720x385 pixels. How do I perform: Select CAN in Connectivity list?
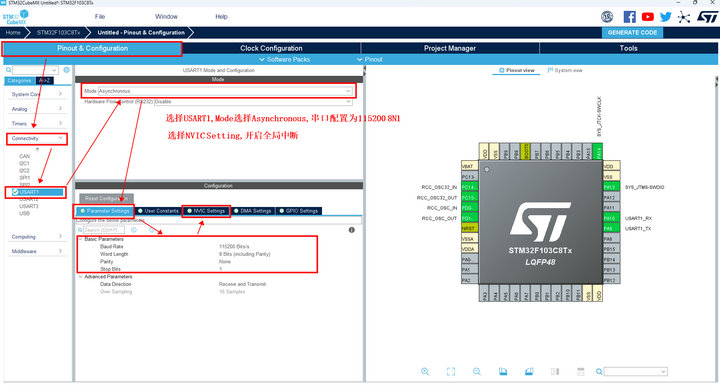point(24,156)
